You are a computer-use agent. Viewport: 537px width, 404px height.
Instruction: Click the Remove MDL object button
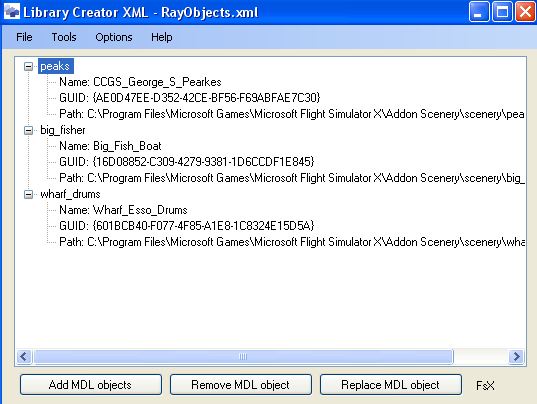tap(241, 385)
